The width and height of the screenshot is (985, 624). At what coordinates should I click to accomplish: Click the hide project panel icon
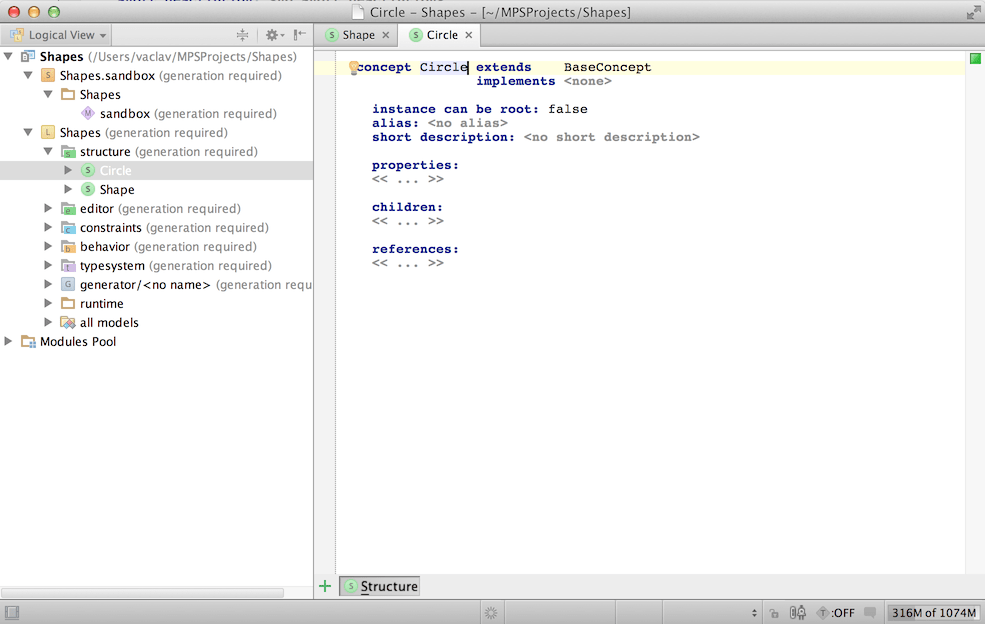[299, 35]
